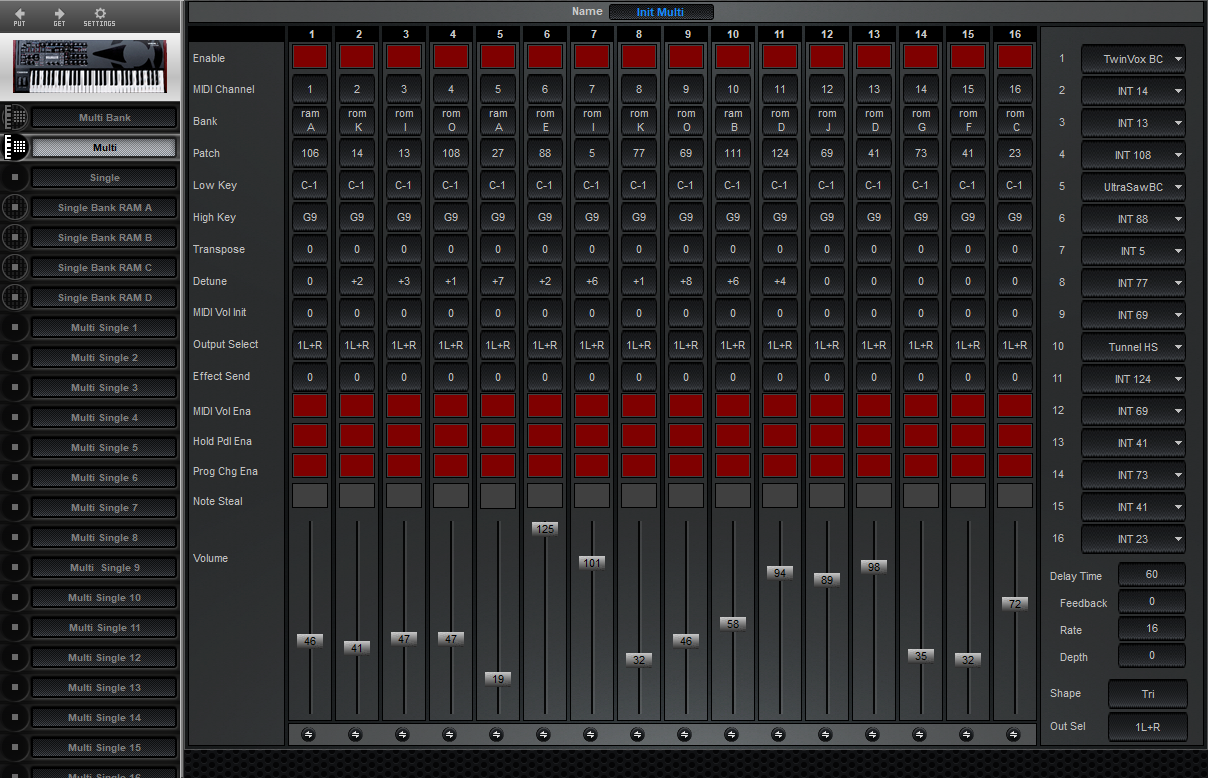Switch to Multi Single 3
This screenshot has height=778, width=1208.
coord(104,388)
